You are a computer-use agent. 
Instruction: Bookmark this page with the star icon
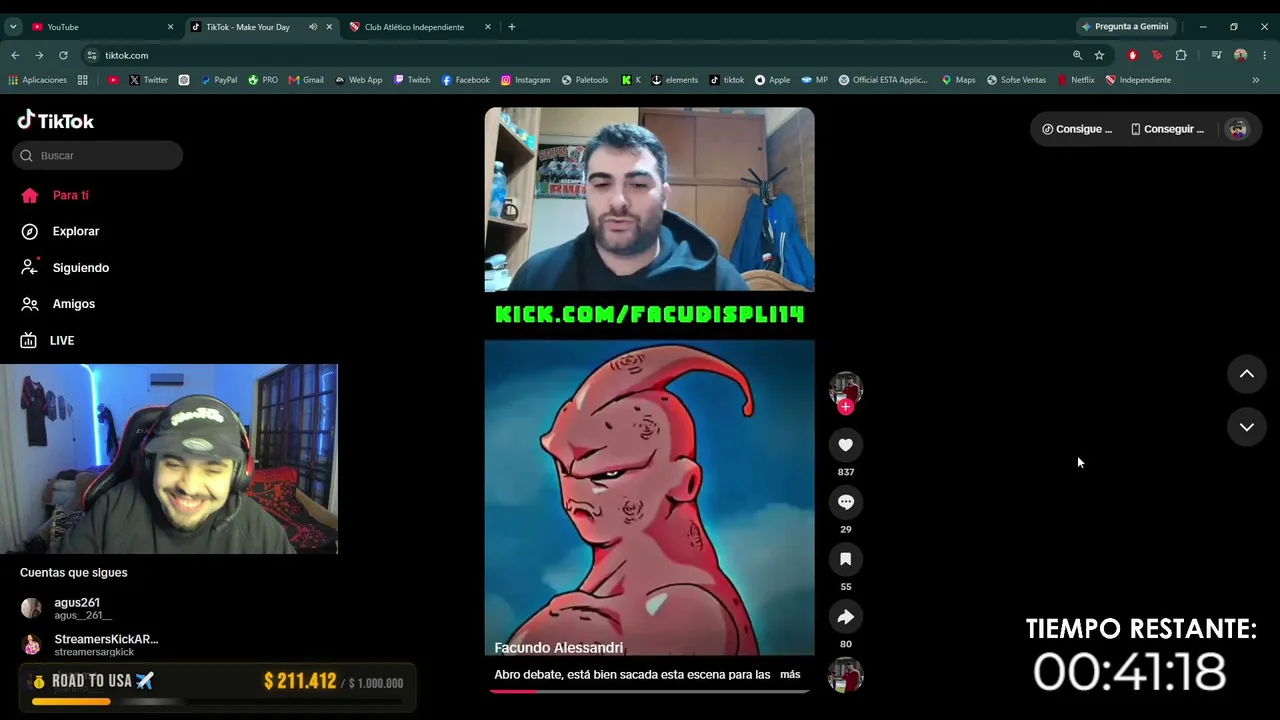(1099, 55)
